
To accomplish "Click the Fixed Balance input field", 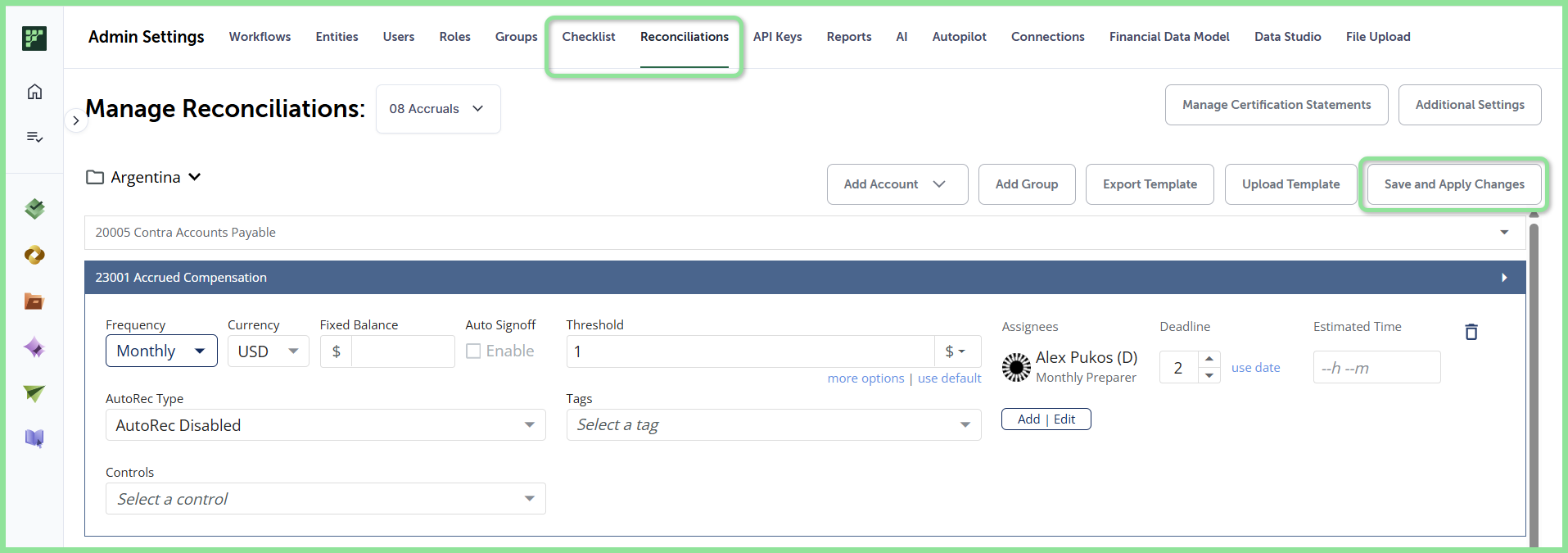I will tap(403, 351).
